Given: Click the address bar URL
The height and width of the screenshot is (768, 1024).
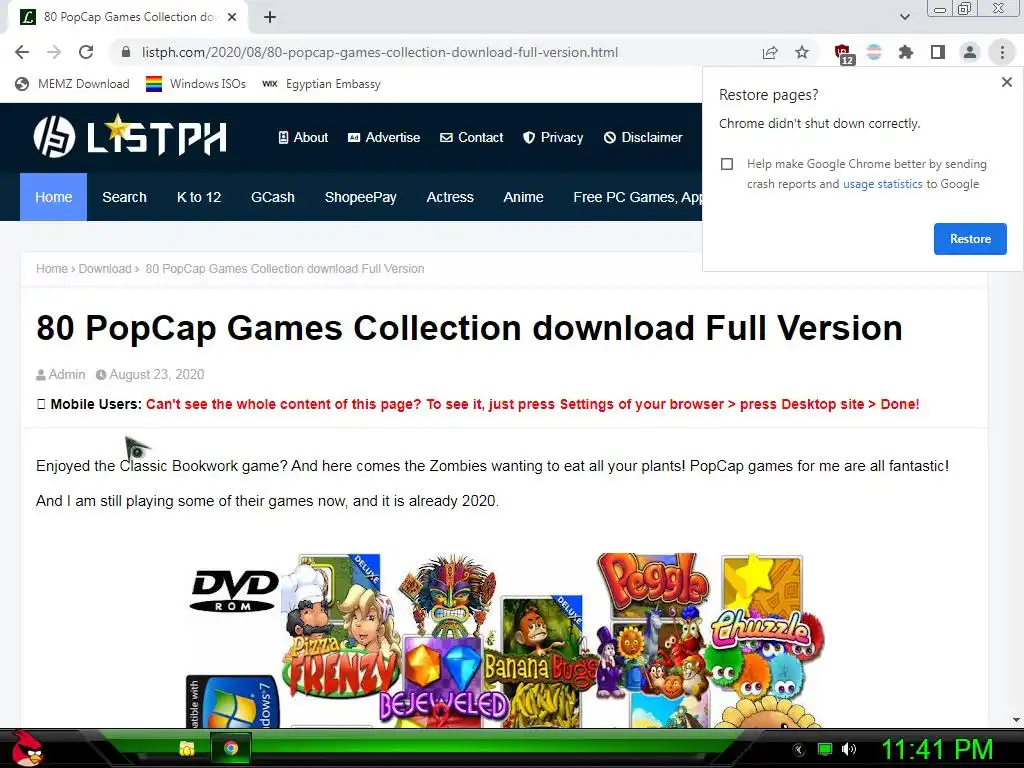Looking at the screenshot, I should (x=379, y=52).
